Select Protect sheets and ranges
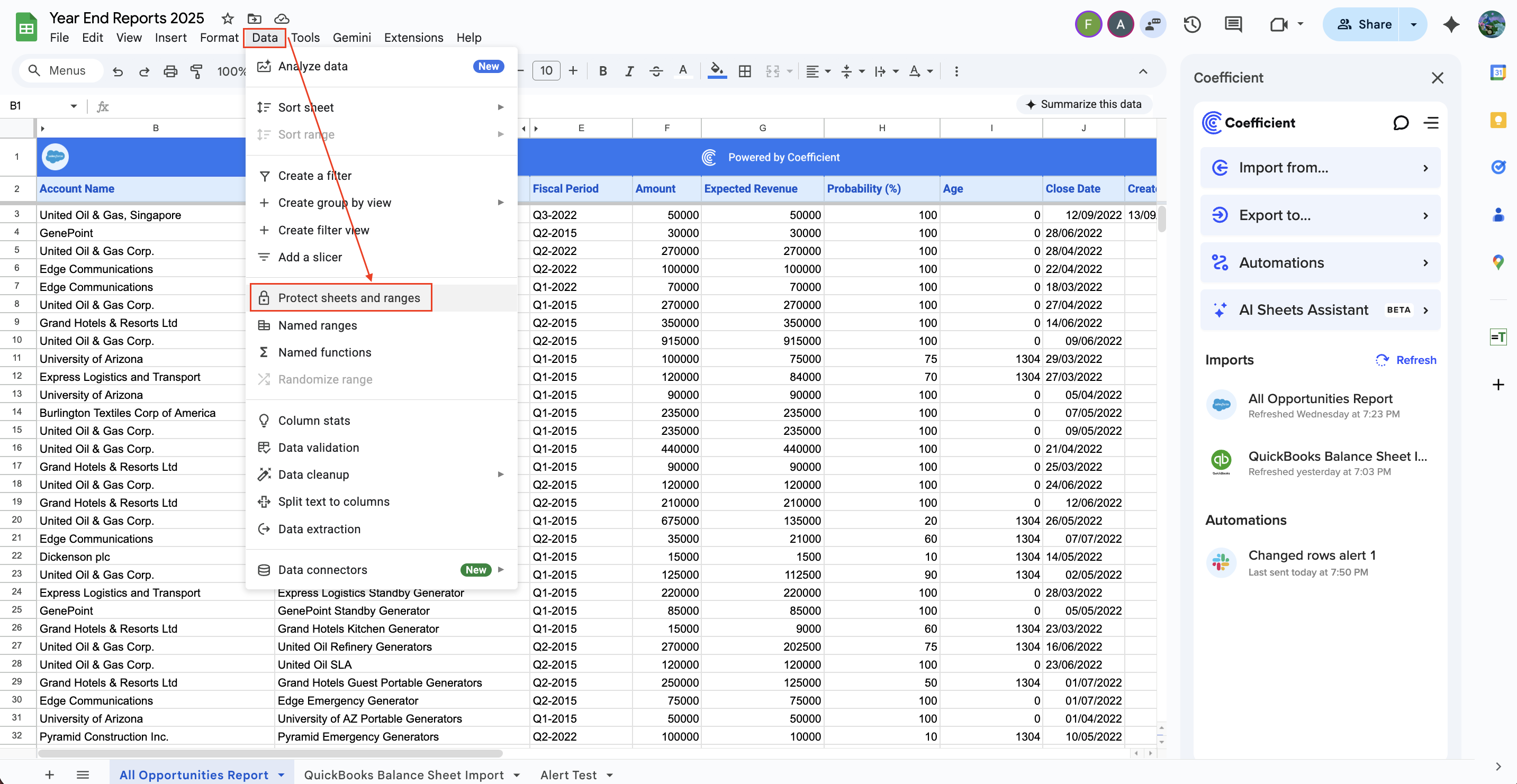 click(x=349, y=298)
